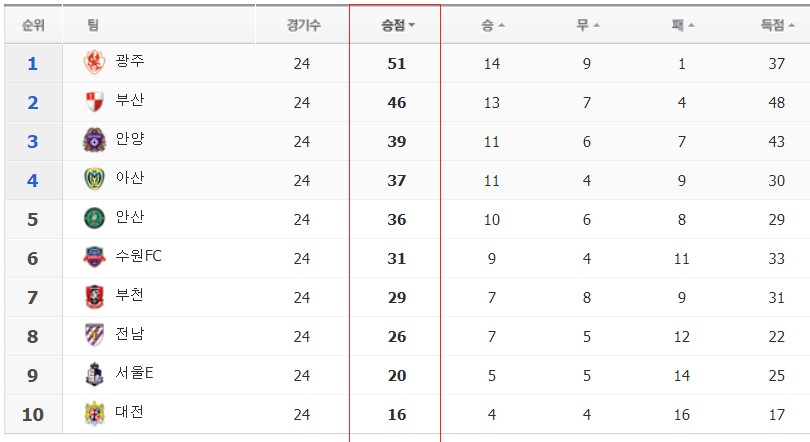Click the 광주 team emblem icon

[95, 62]
